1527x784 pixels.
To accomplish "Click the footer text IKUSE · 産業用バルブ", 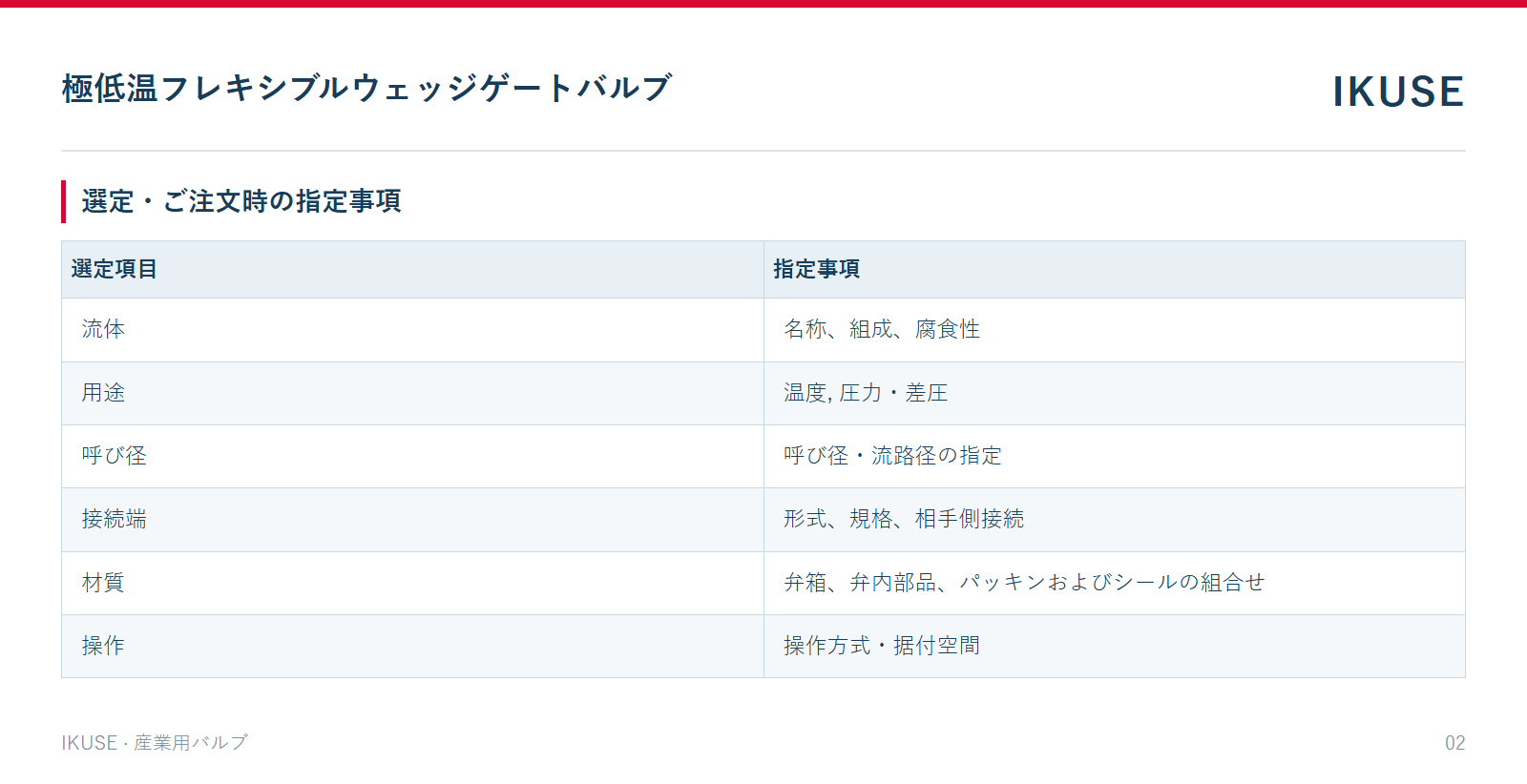I will (x=155, y=743).
